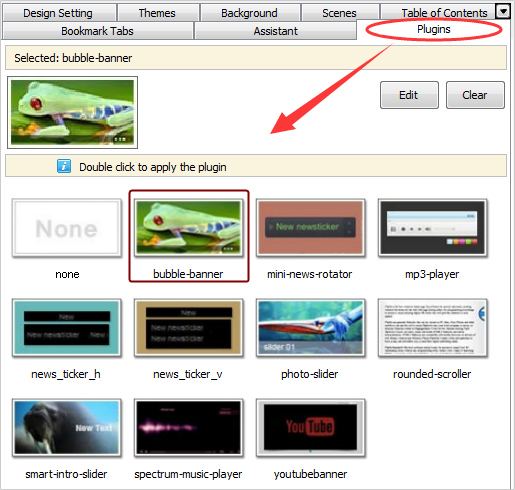
Task: Click the Clear button
Action: pos(475,95)
